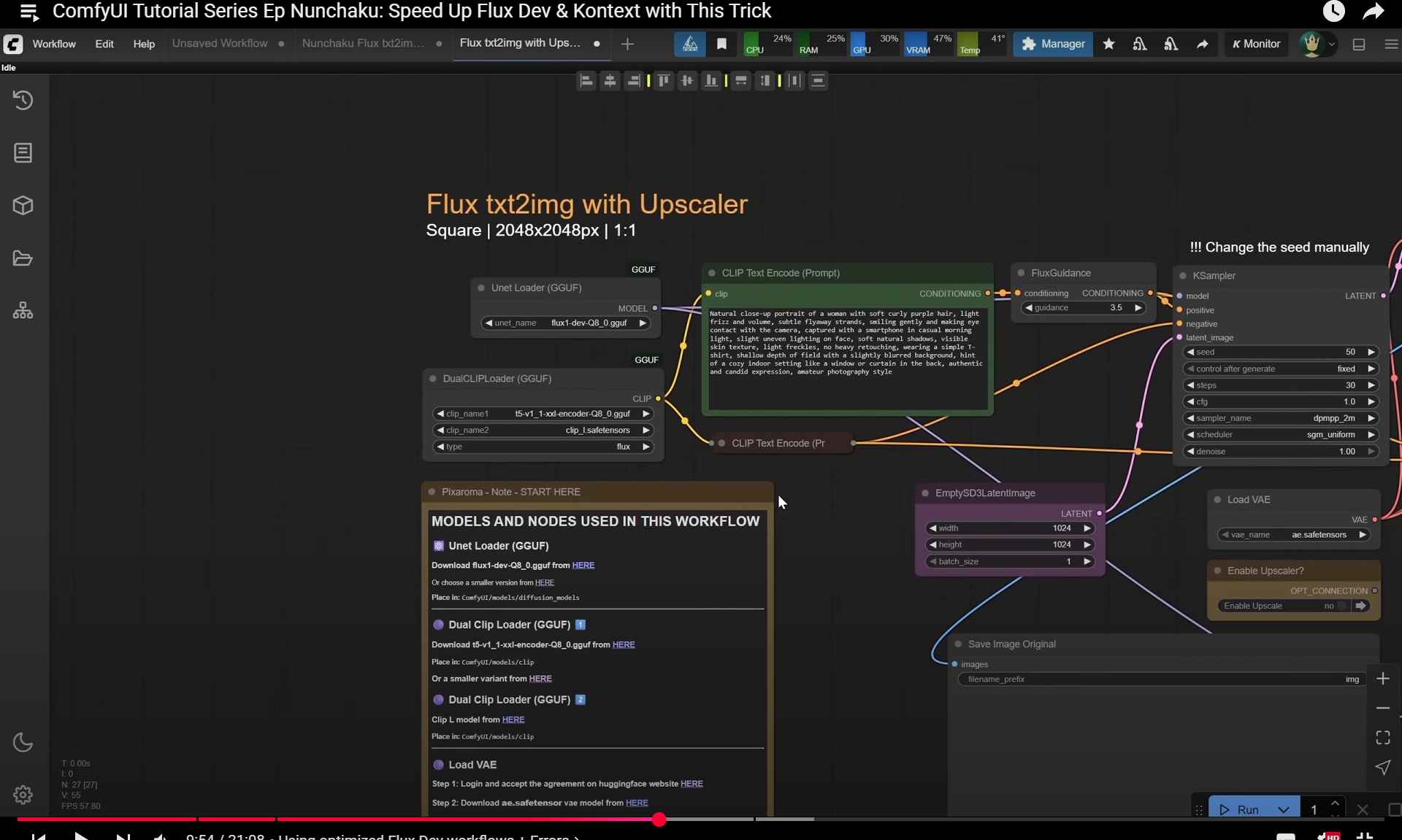This screenshot has height=840, width=1402.
Task: Click fit view icon in canvas controls
Action: 1383,738
